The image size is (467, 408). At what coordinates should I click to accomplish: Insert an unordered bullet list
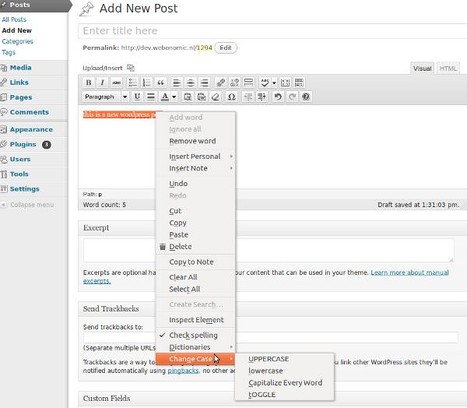[133, 83]
